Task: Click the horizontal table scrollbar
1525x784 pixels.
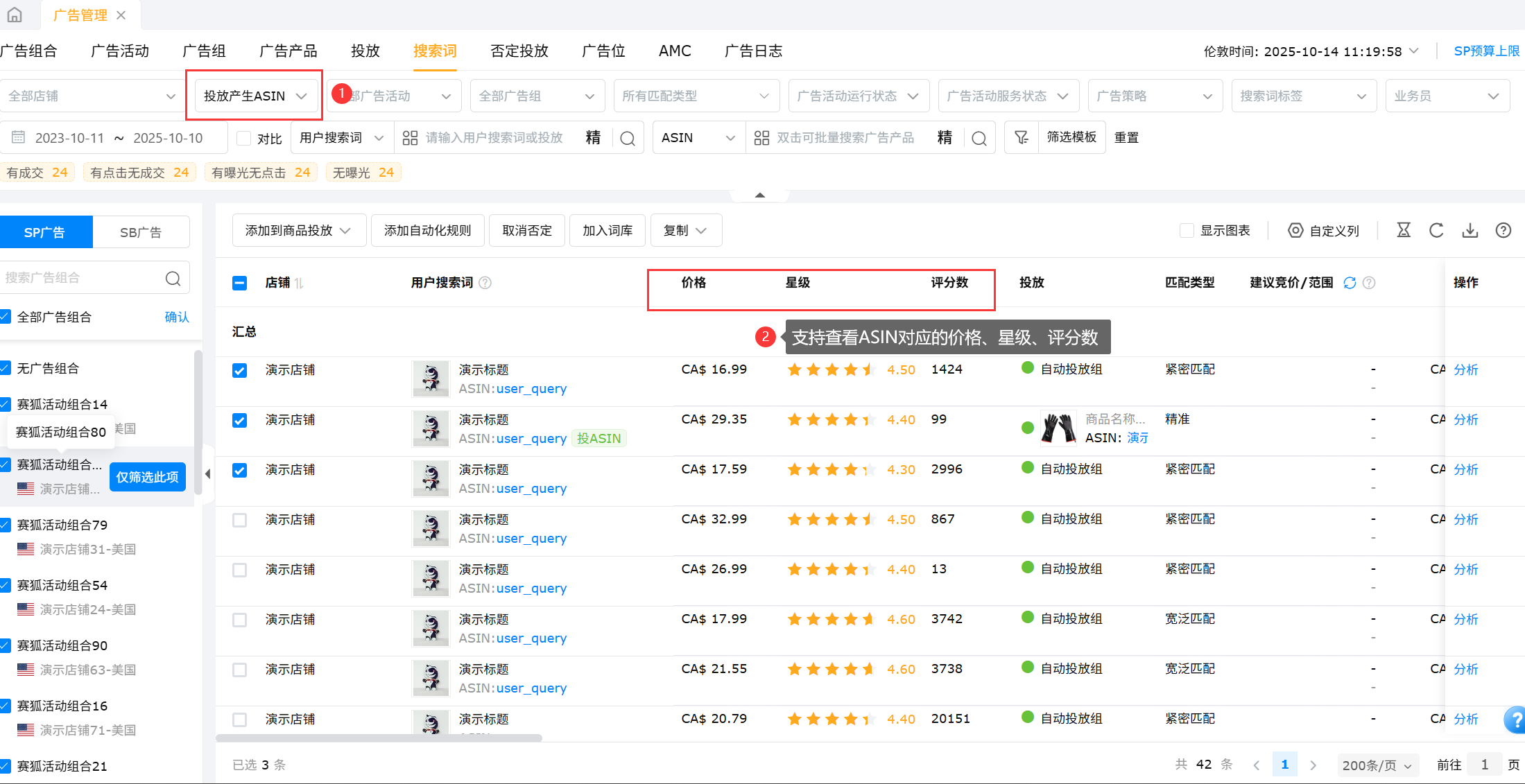Action: click(379, 738)
